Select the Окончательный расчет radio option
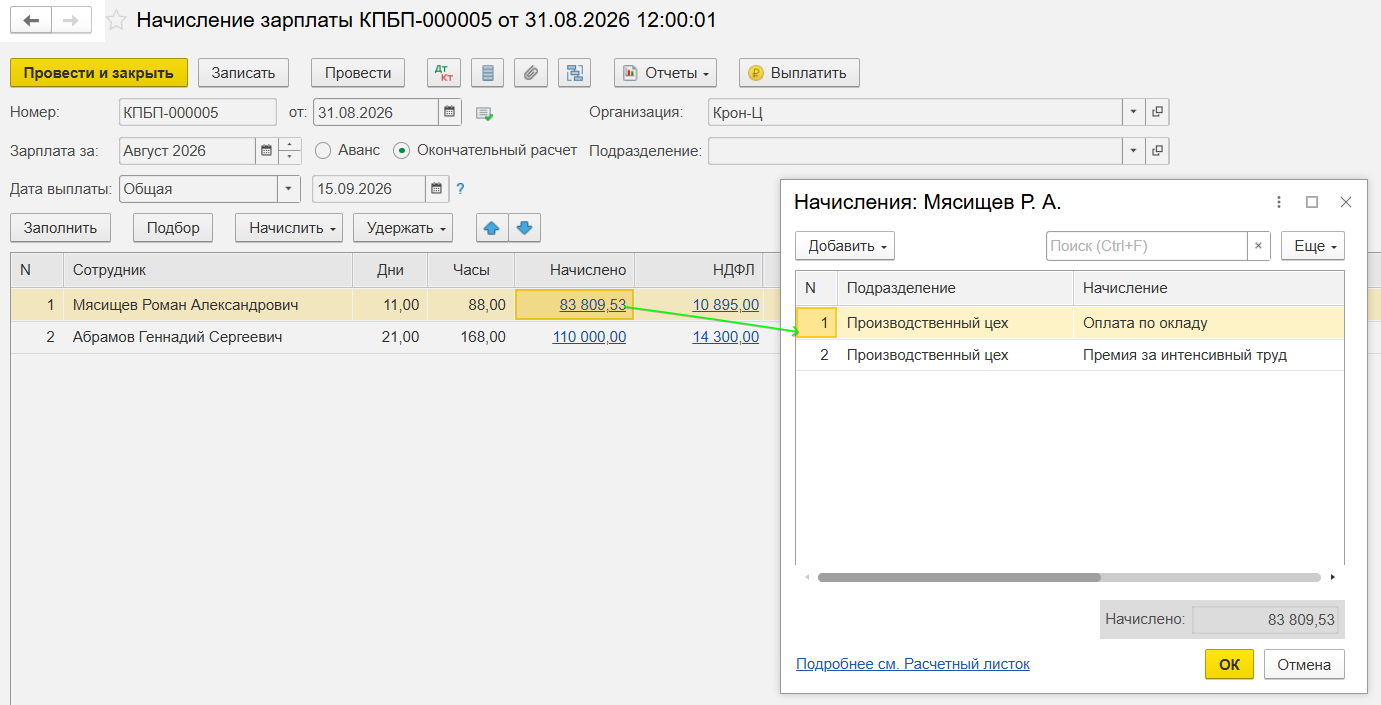The height and width of the screenshot is (705, 1381). [402, 151]
